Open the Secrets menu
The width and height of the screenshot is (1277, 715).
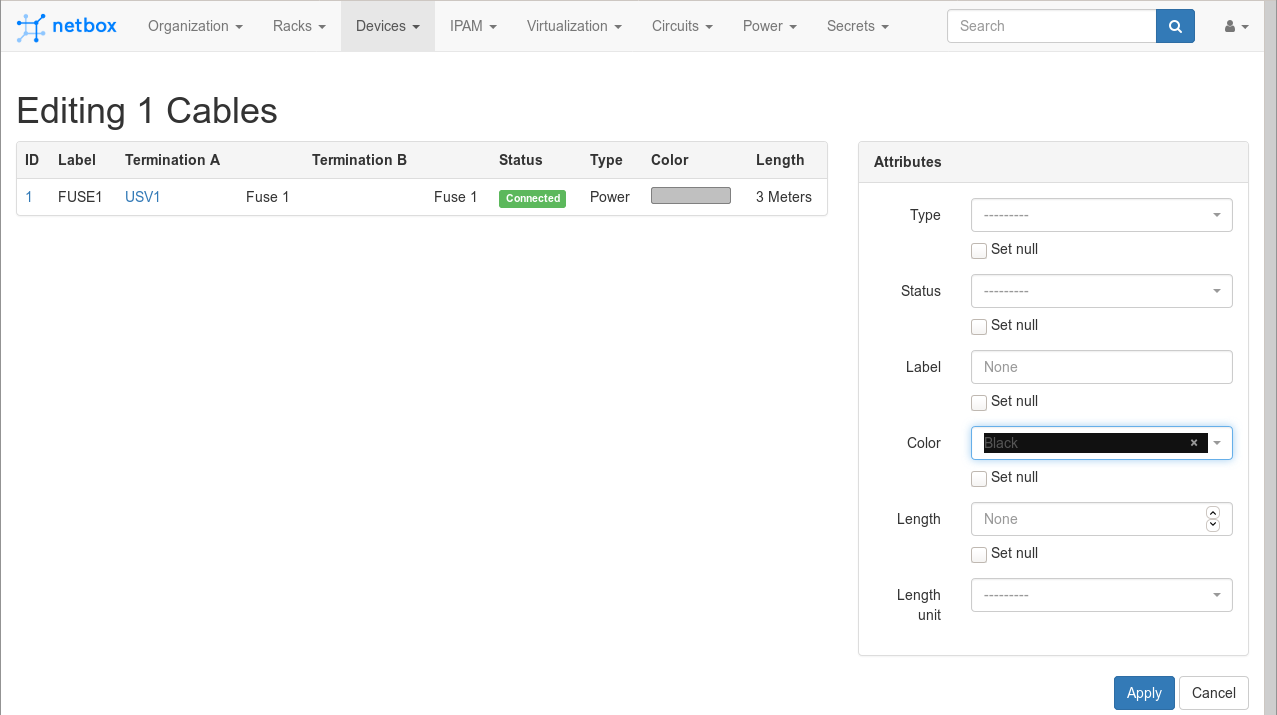pos(857,26)
